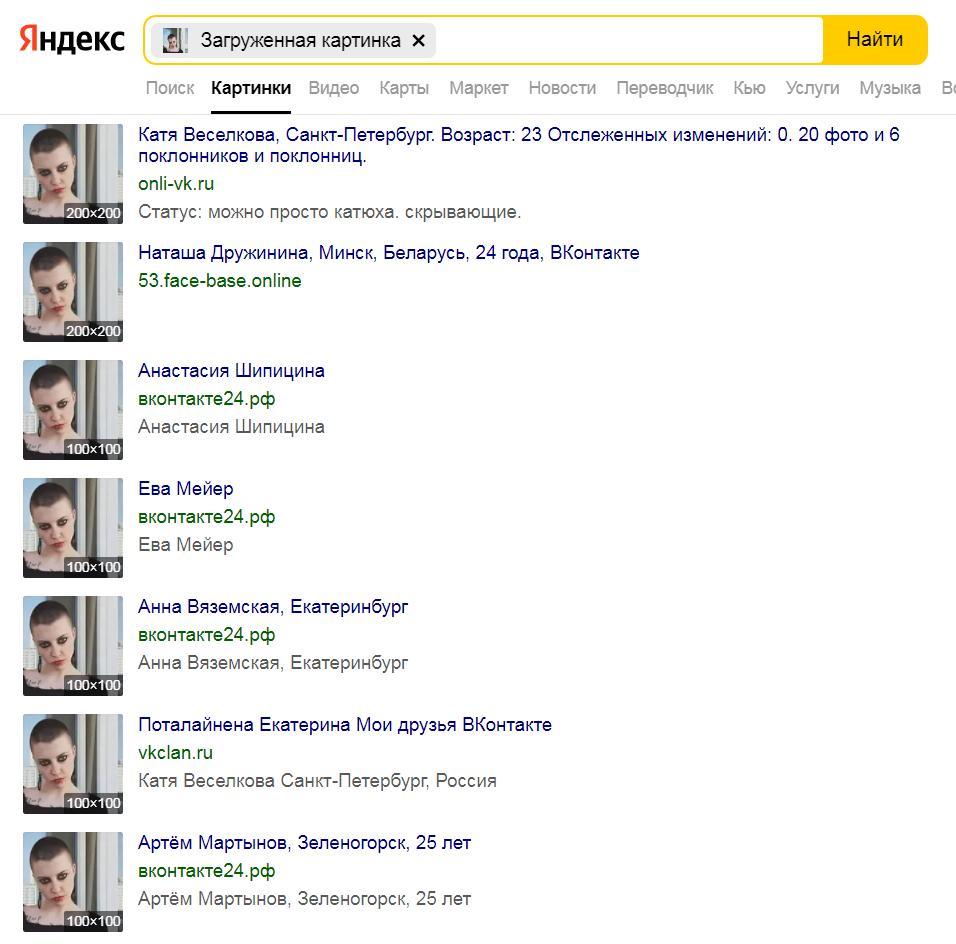Open the Артём Мартынов, Зеленогорск title link
Image resolution: width=956 pixels, height=944 pixels.
304,843
